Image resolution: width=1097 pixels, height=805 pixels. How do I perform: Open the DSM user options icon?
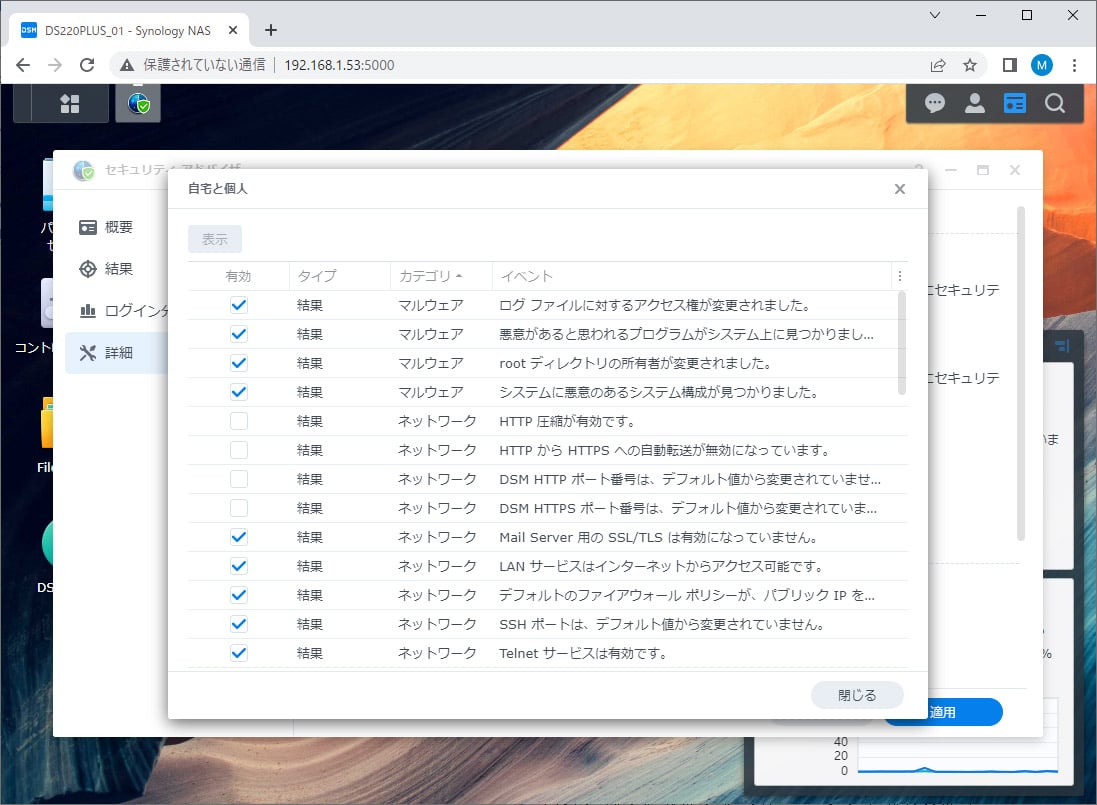tap(975, 104)
